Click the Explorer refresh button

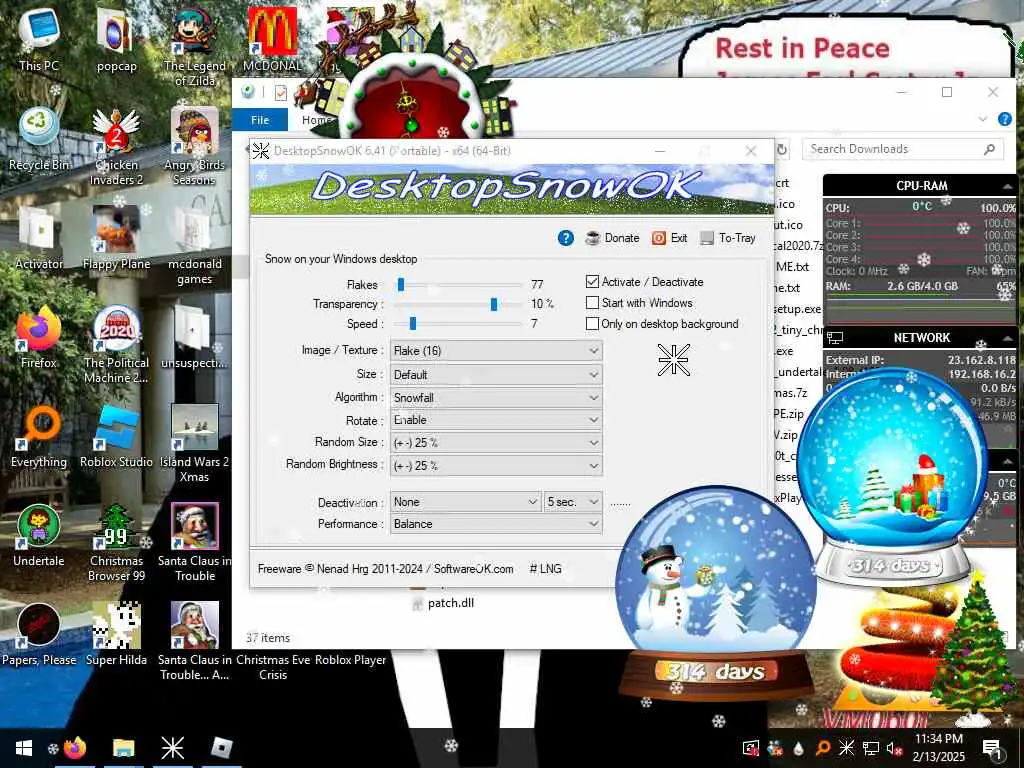click(x=782, y=150)
